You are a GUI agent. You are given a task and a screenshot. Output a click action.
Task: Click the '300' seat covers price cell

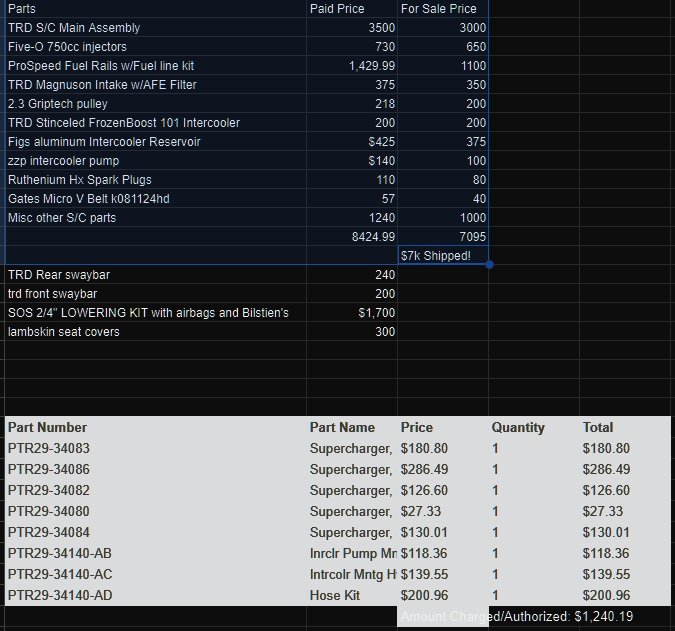pyautogui.click(x=352, y=331)
